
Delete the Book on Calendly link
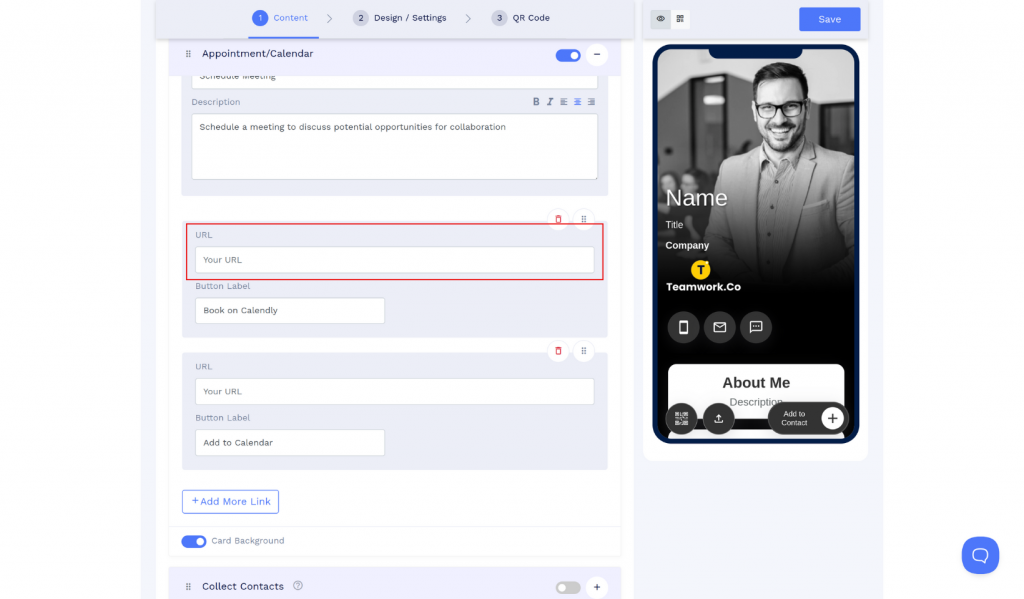tap(558, 219)
